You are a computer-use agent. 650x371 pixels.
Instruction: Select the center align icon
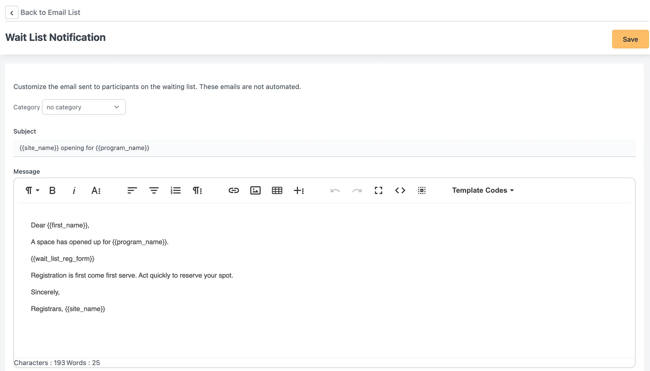(154, 190)
